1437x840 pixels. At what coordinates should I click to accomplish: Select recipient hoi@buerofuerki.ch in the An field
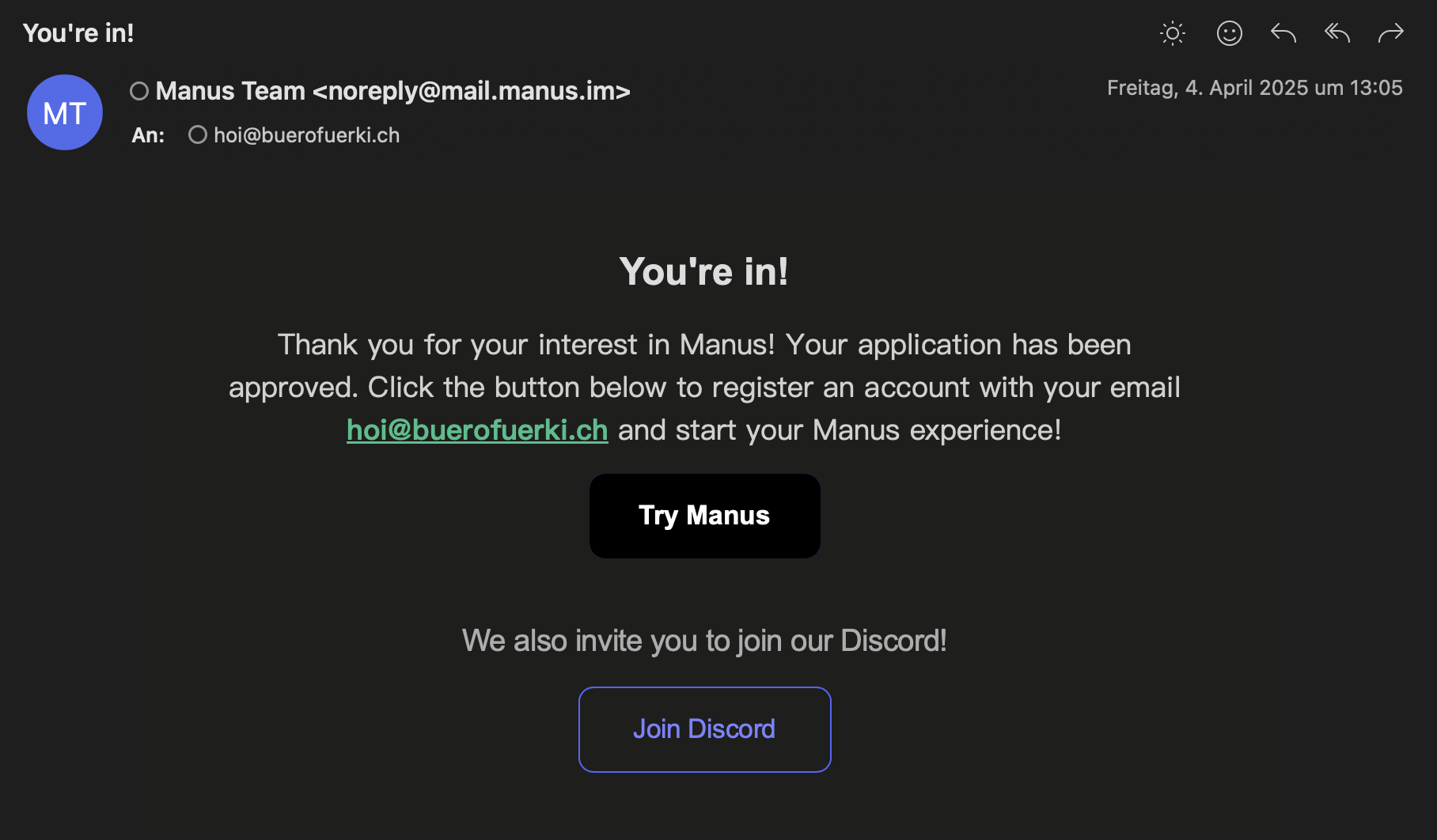306,135
